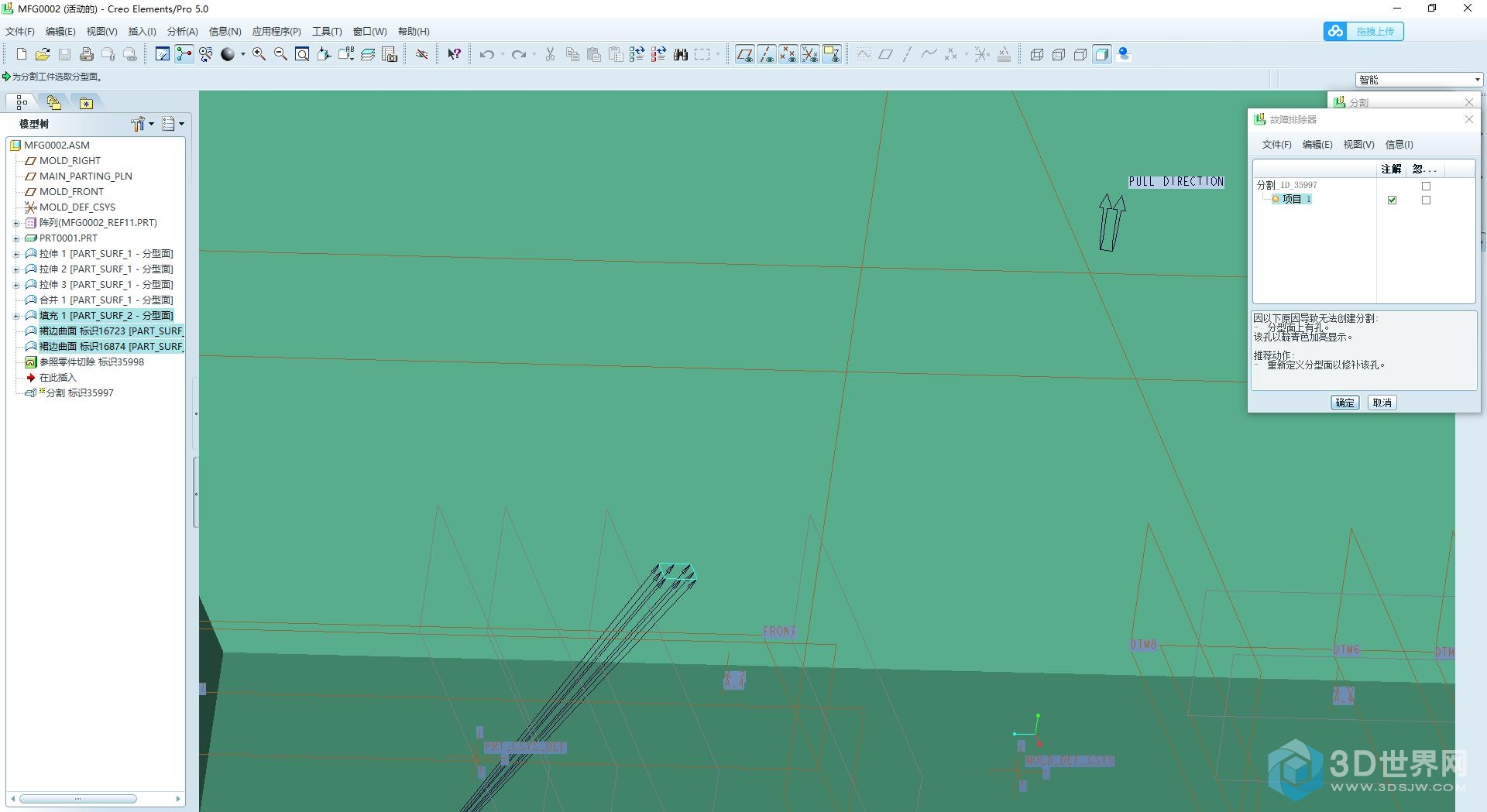
Task: Toggle datum axes display on/off
Action: pyautogui.click(x=766, y=54)
